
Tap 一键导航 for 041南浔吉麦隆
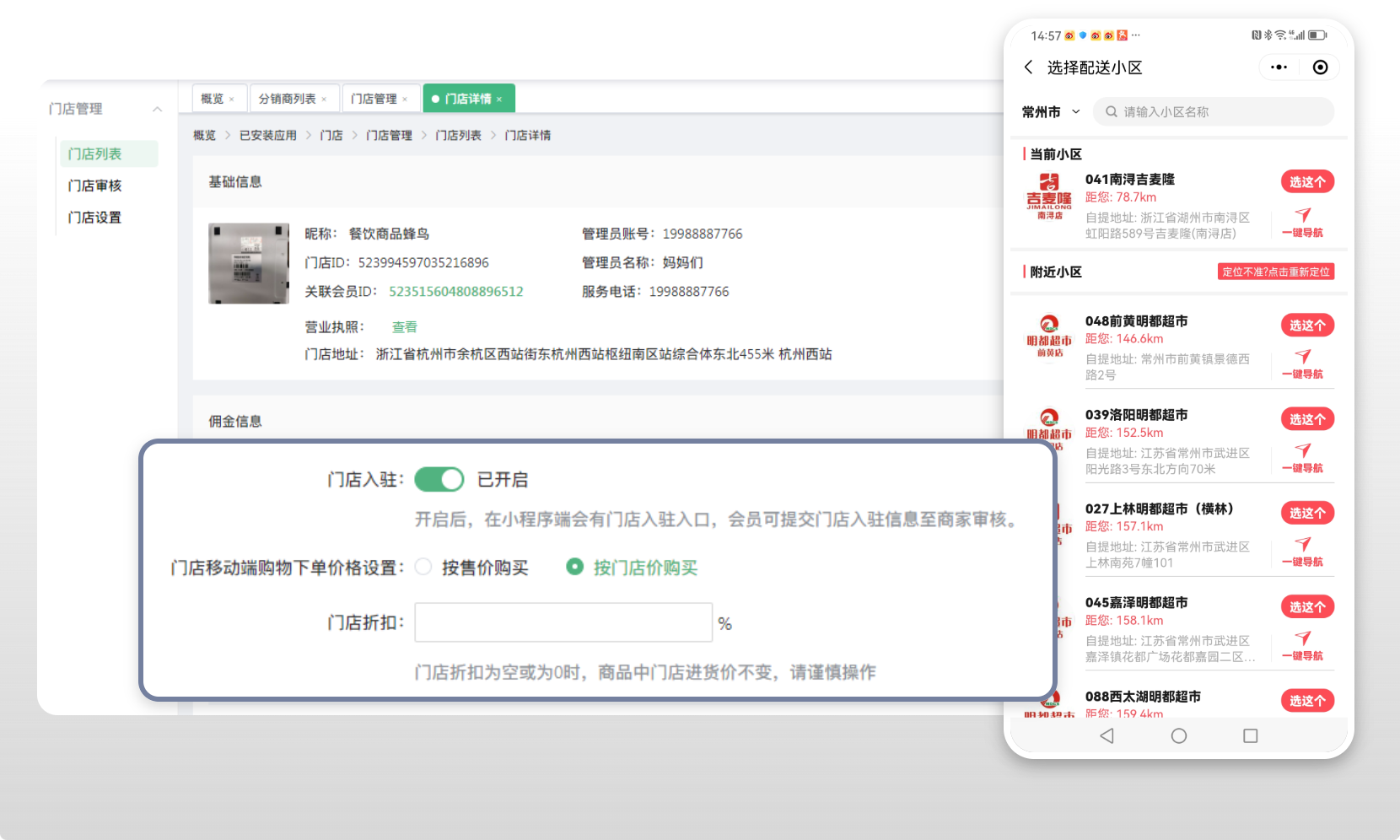pyautogui.click(x=1302, y=223)
